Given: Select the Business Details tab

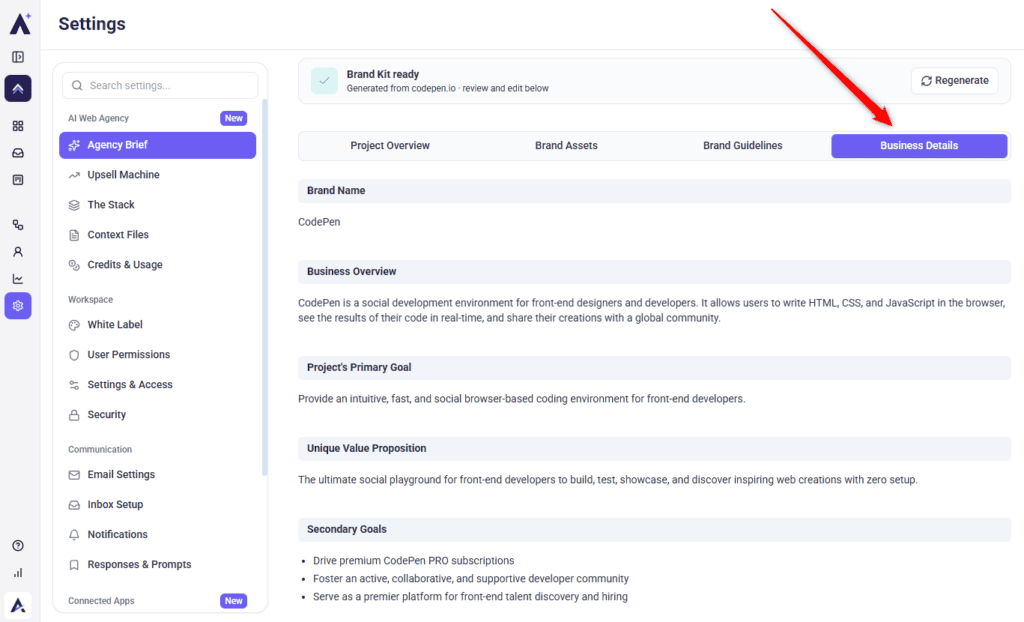Looking at the screenshot, I should click(x=919, y=146).
